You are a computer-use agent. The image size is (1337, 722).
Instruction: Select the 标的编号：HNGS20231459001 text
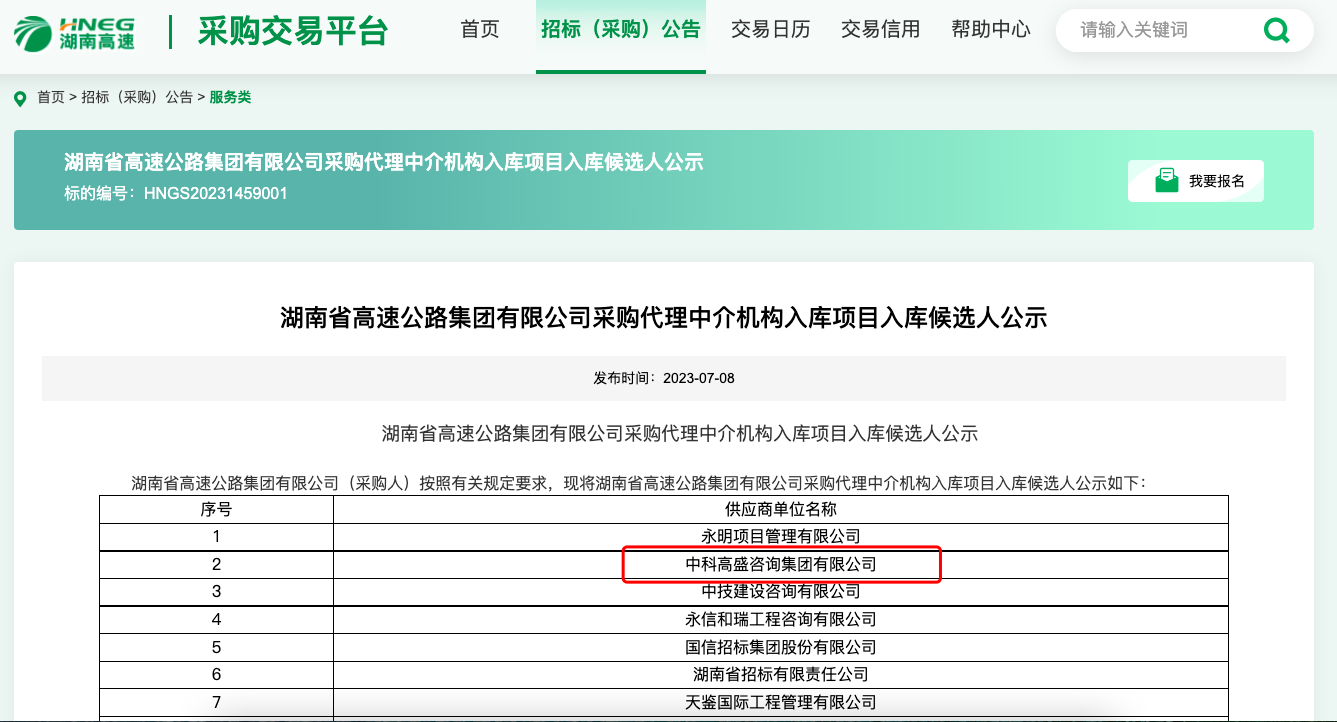[176, 193]
